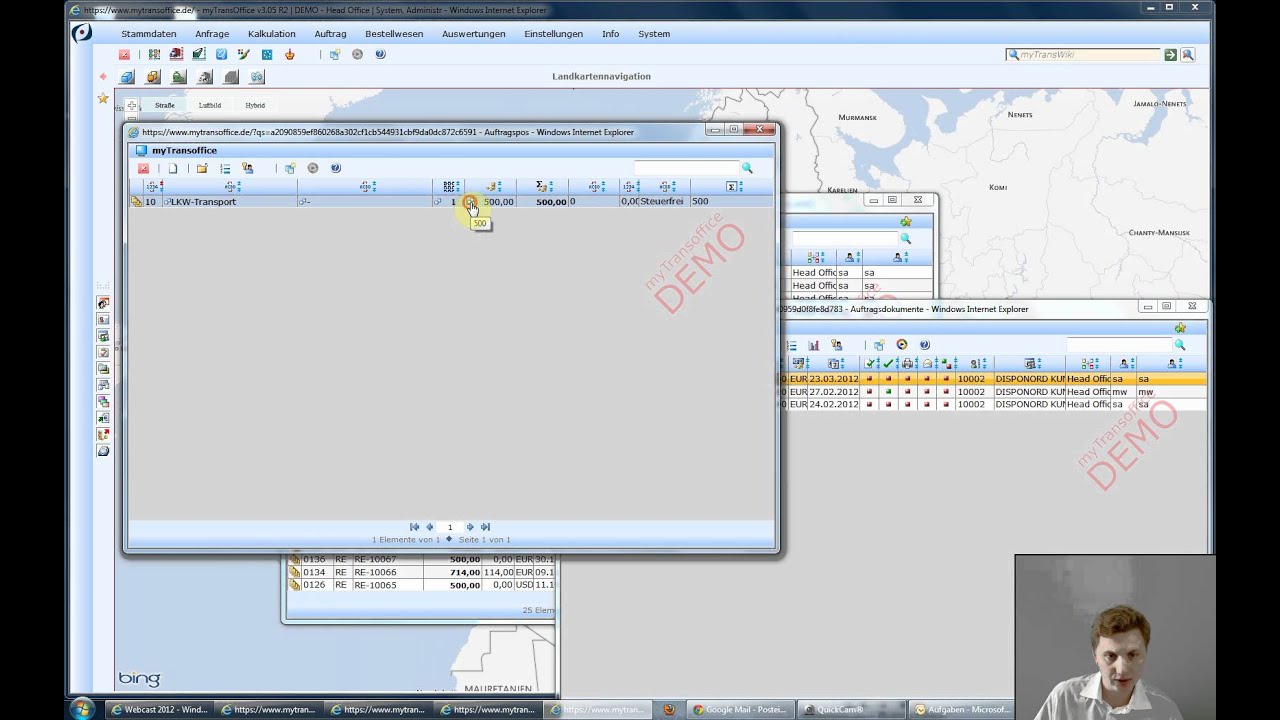1280x720 pixels.
Task: Open the Bestellwesen menu
Action: tap(394, 34)
